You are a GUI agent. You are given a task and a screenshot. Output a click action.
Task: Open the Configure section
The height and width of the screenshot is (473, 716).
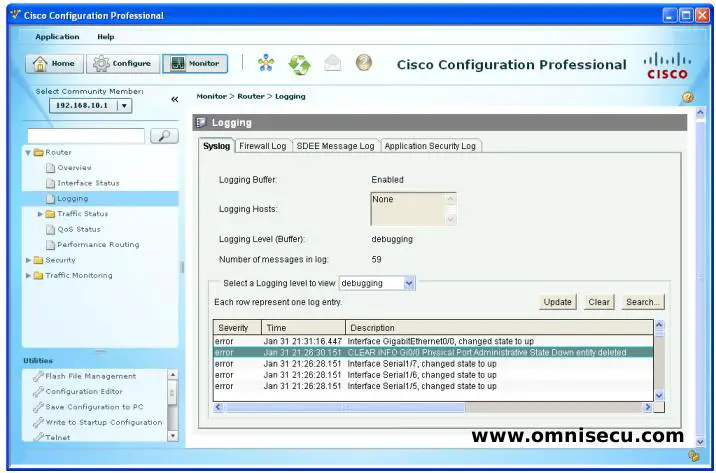123,63
